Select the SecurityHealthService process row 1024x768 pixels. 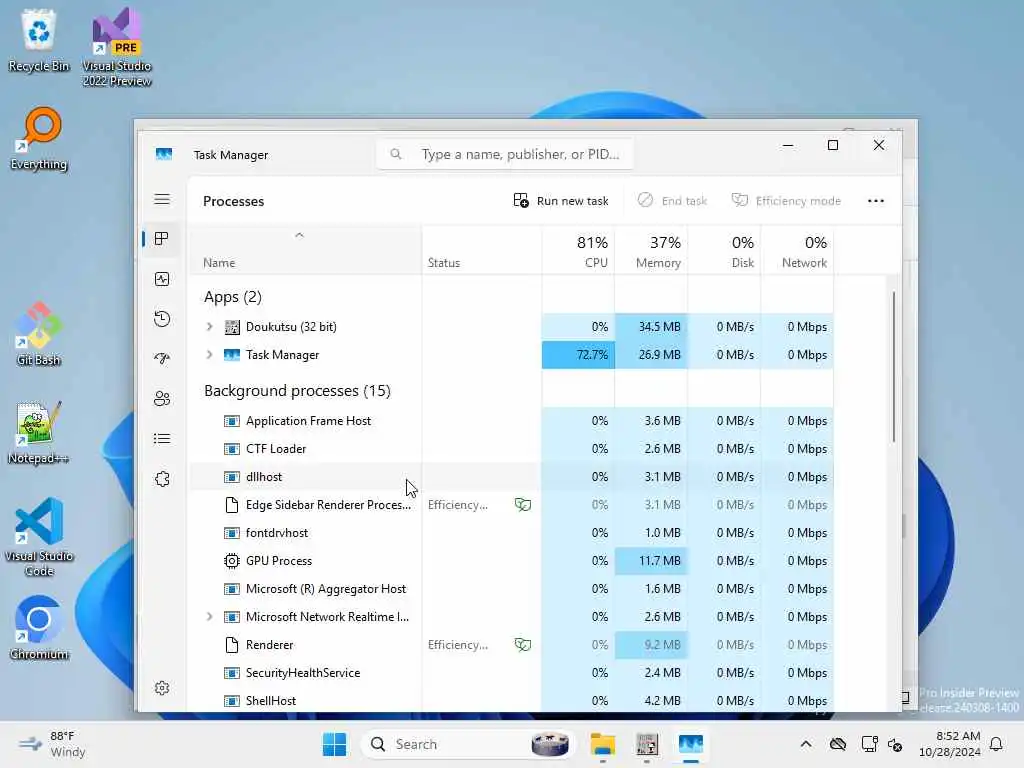point(511,673)
